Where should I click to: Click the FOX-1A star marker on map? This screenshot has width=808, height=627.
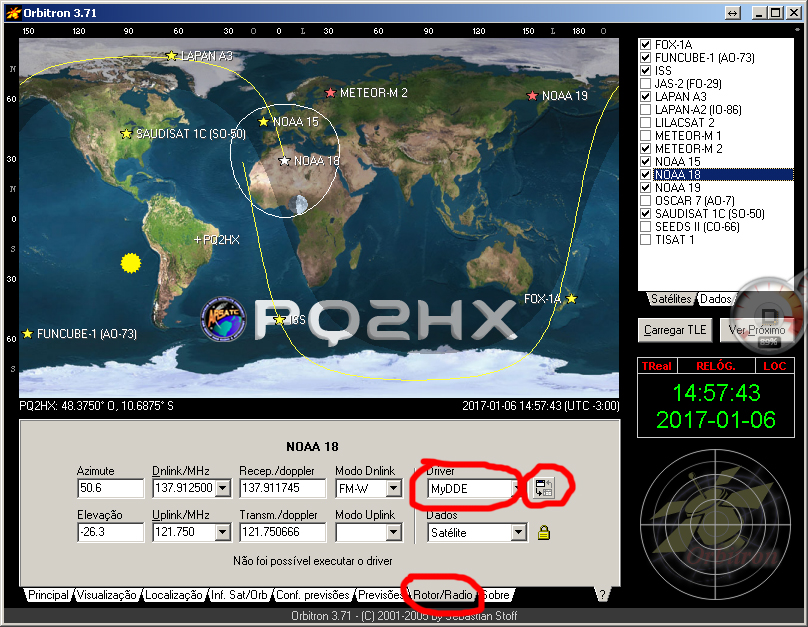point(572,298)
